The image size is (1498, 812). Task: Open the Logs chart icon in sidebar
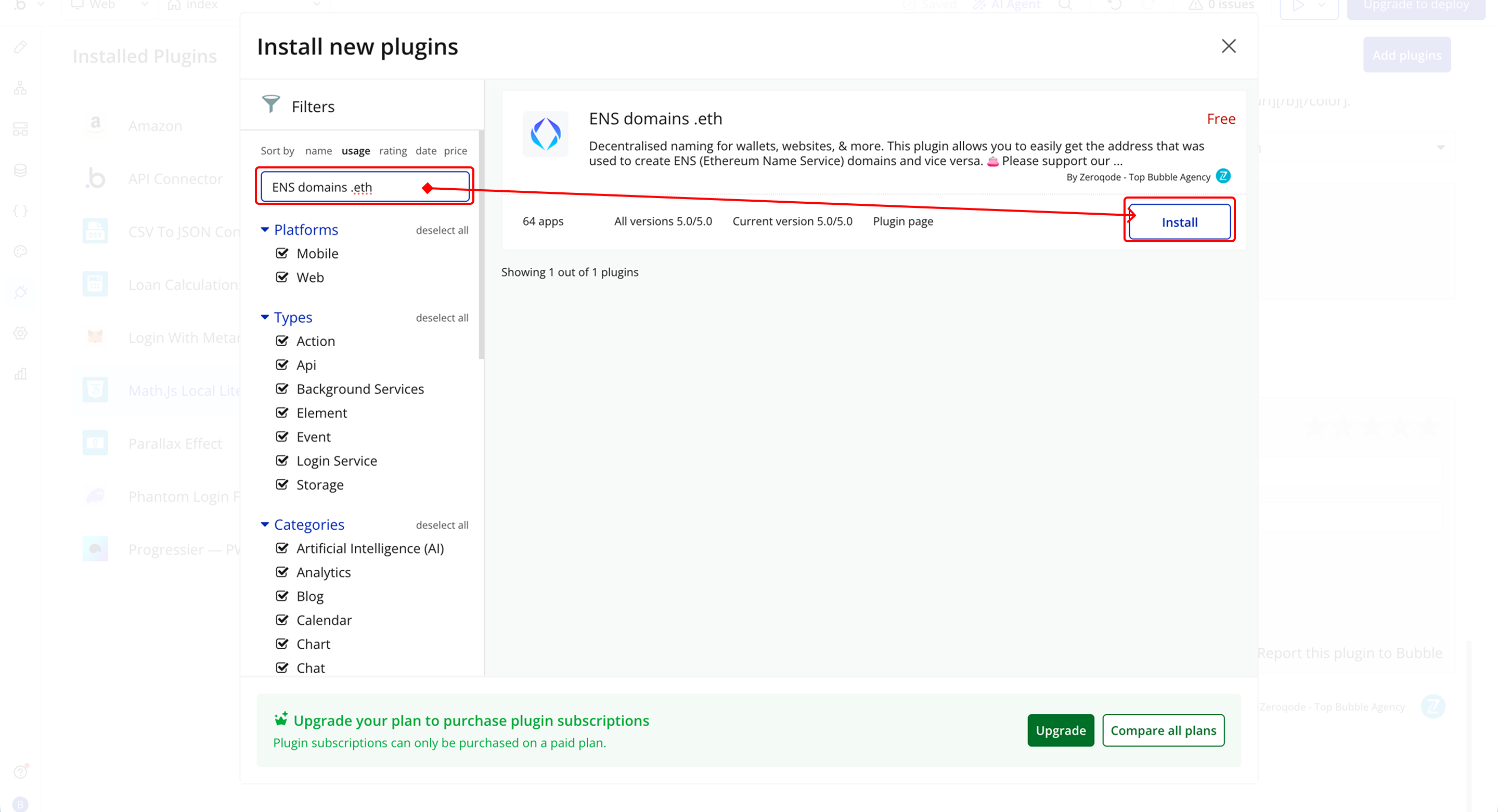(20, 374)
